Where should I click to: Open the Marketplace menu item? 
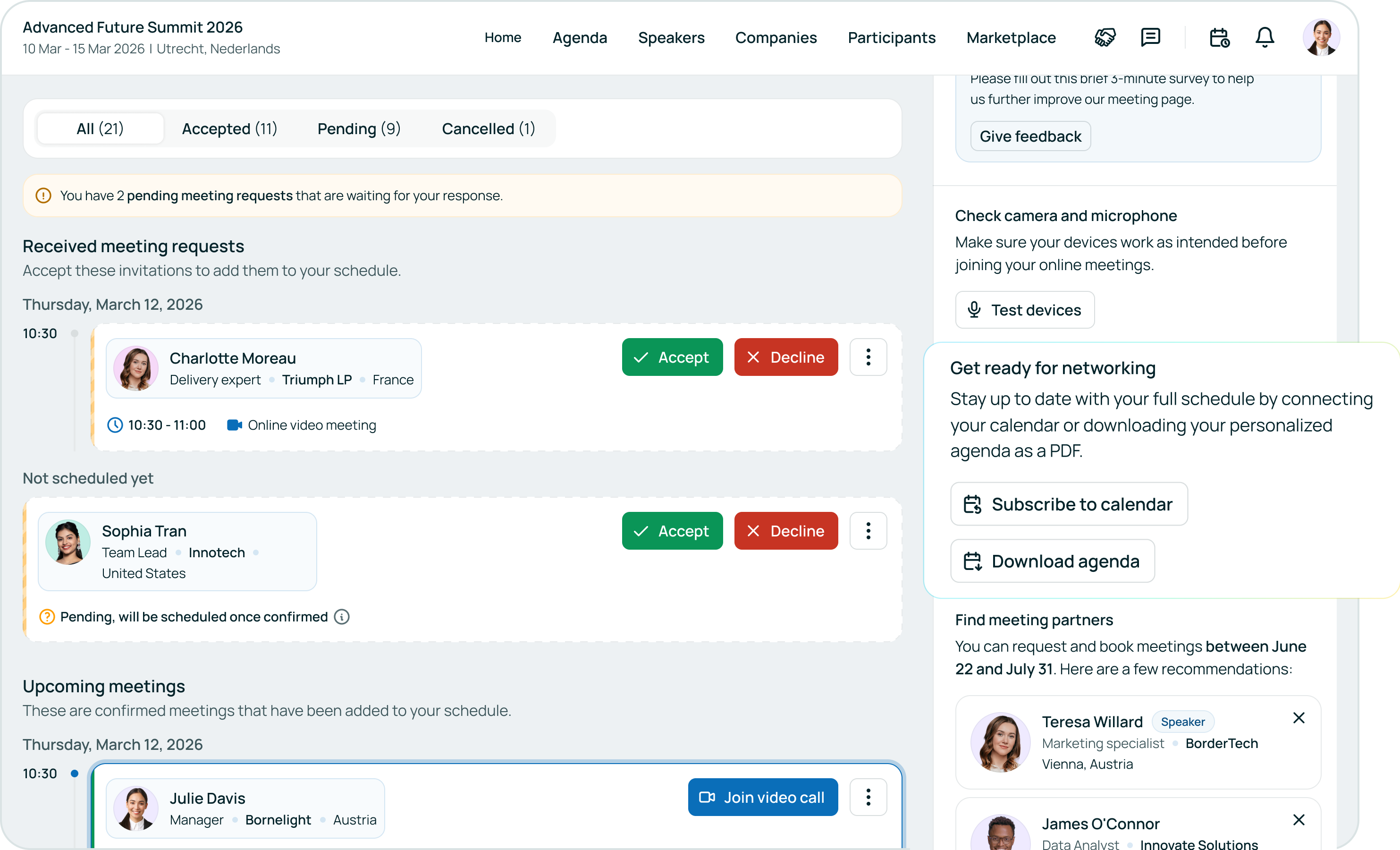point(1011,37)
